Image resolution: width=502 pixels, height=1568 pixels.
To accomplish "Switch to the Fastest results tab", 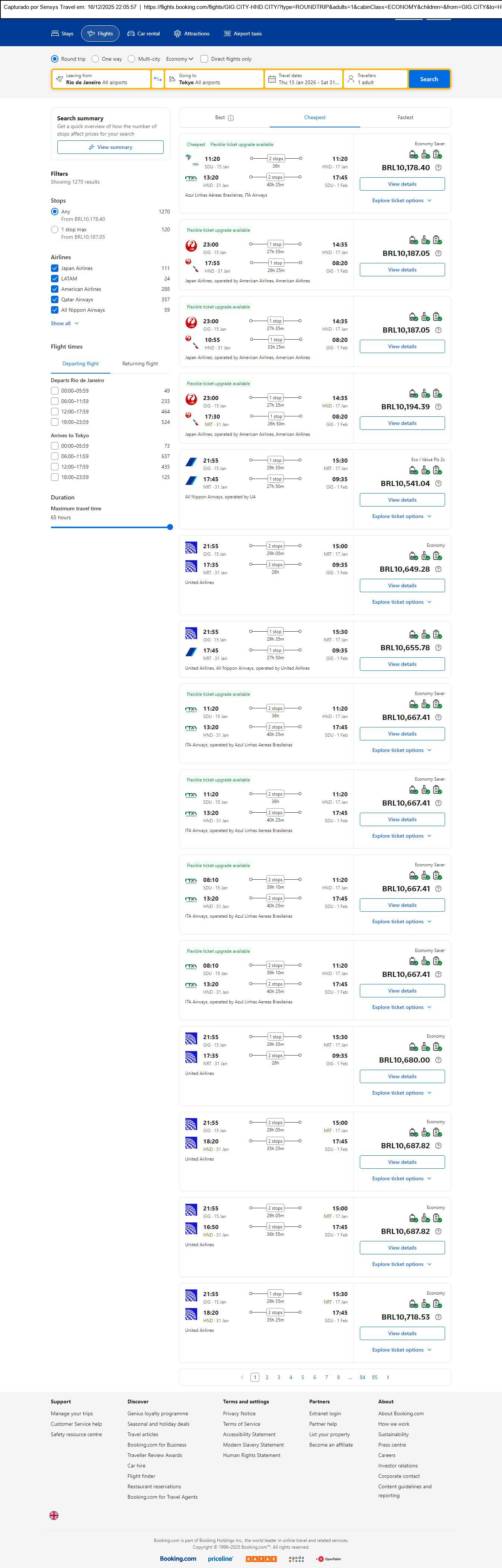I will [405, 117].
